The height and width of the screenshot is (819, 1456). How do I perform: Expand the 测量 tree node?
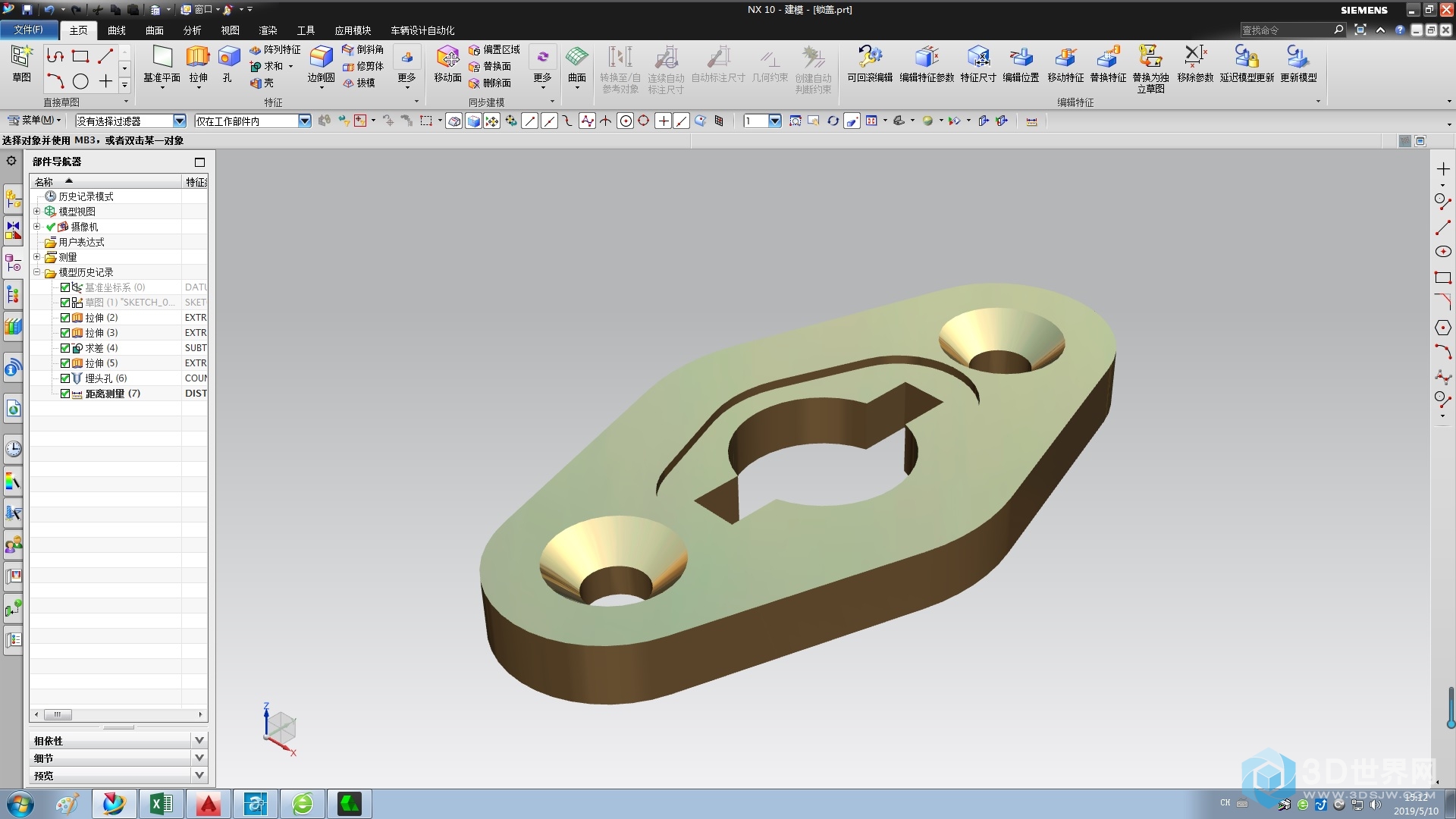[36, 257]
